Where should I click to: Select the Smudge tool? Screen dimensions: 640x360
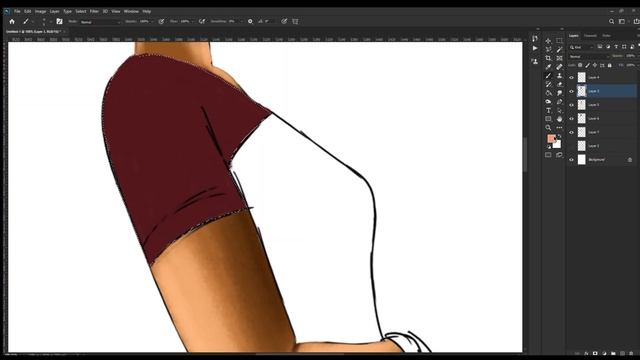coord(559,93)
